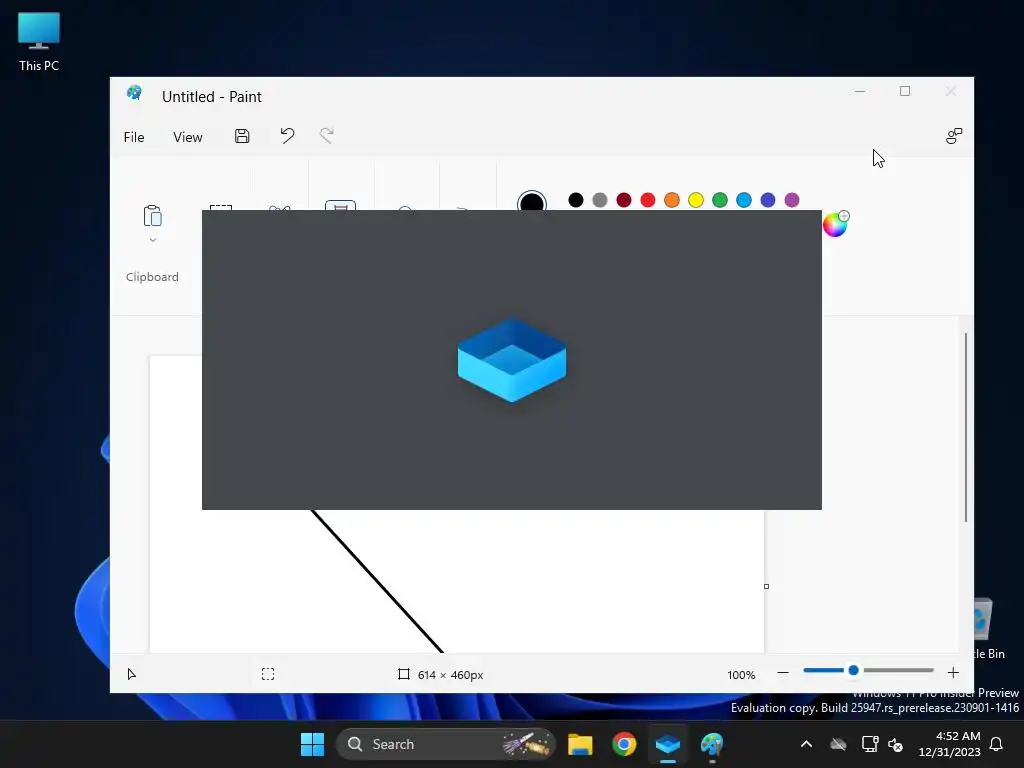Image resolution: width=1024 pixels, height=768 pixels.
Task: Click the muted volume tray icon
Action: [x=896, y=744]
